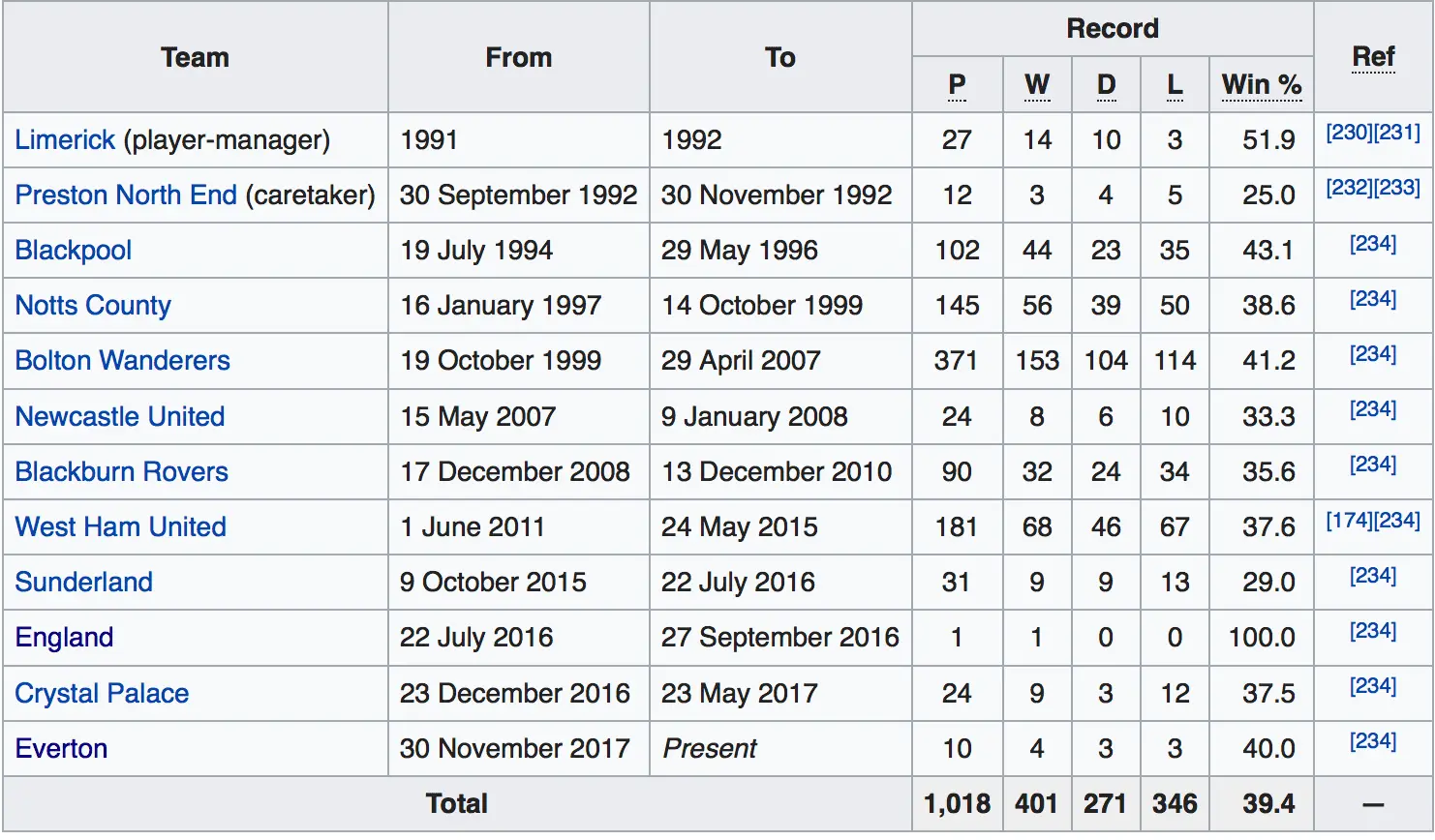This screenshot has height=840, width=1435.
Task: Follow the Crystal Palace link
Action: 102,694
